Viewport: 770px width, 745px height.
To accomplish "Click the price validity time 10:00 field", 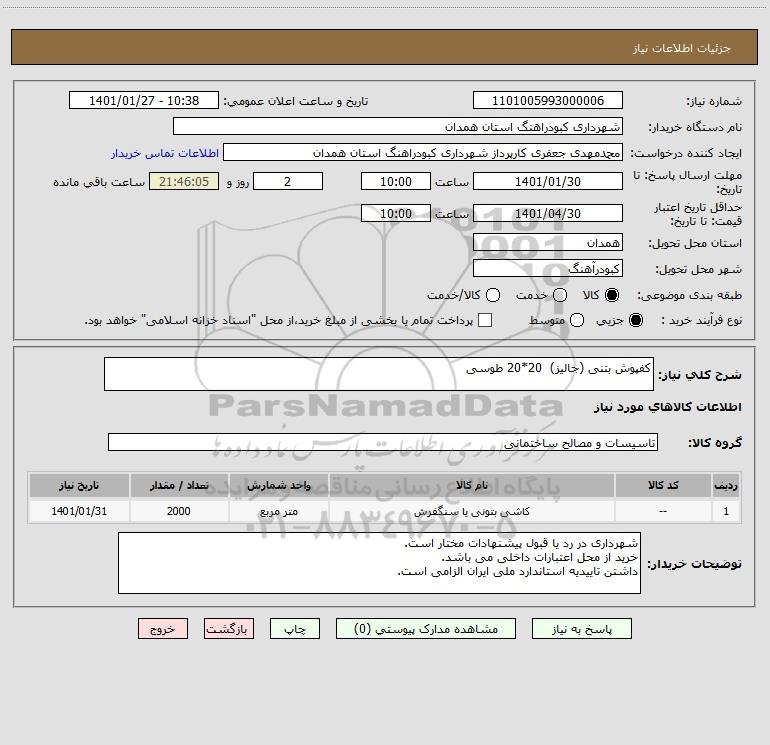I will tap(396, 213).
